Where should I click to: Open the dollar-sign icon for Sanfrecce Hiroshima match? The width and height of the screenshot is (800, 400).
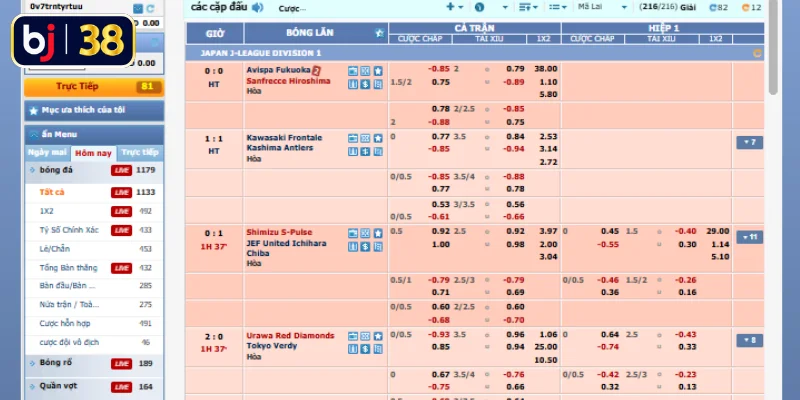365,84
